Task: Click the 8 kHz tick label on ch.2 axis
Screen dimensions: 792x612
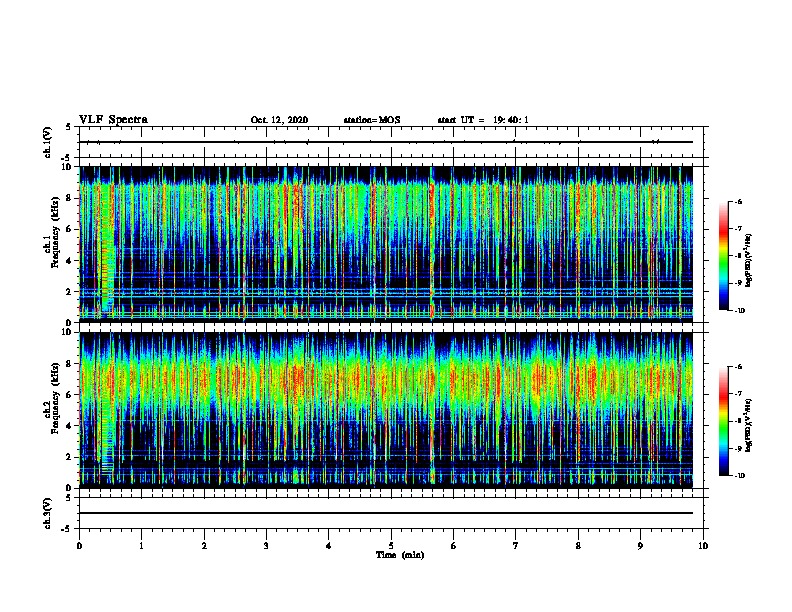Action: pos(69,363)
